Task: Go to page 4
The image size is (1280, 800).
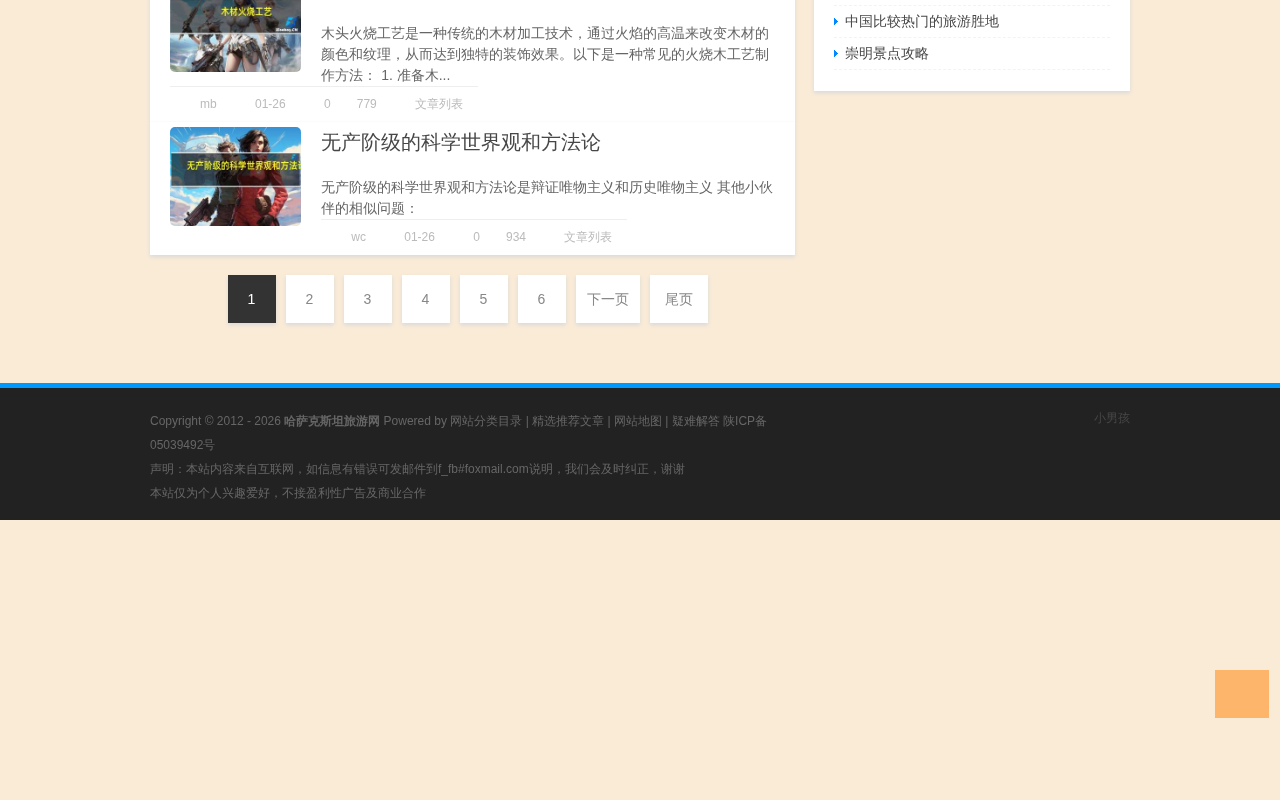Action: [426, 299]
